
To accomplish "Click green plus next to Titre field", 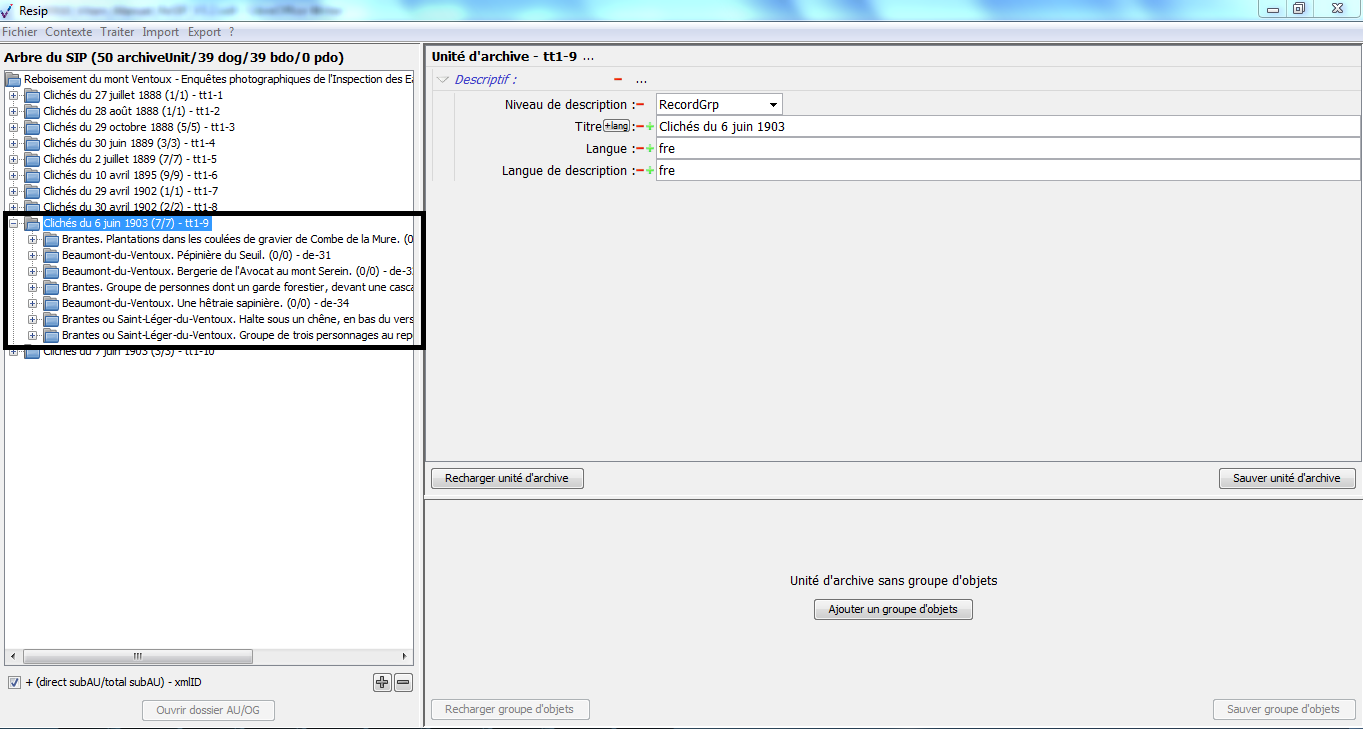I will [650, 127].
